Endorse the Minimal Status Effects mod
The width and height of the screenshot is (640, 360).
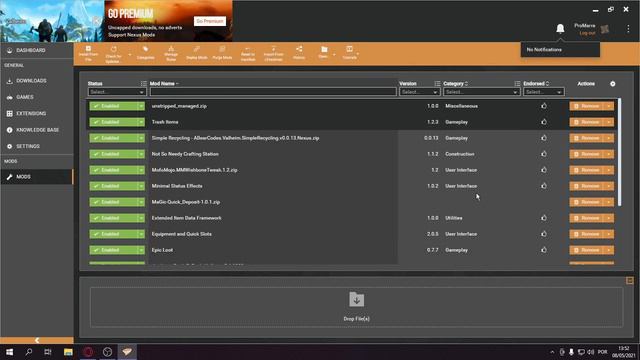(544, 186)
